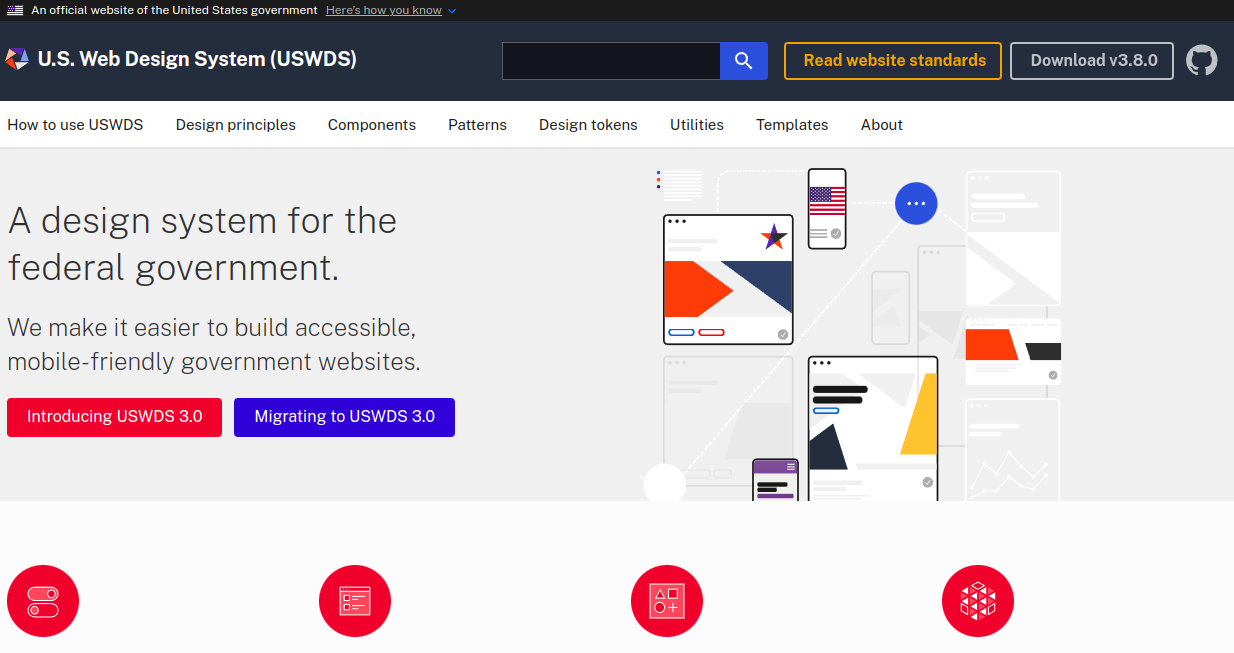1234x653 pixels.
Task: Open Design principles in navigation
Action: (236, 125)
